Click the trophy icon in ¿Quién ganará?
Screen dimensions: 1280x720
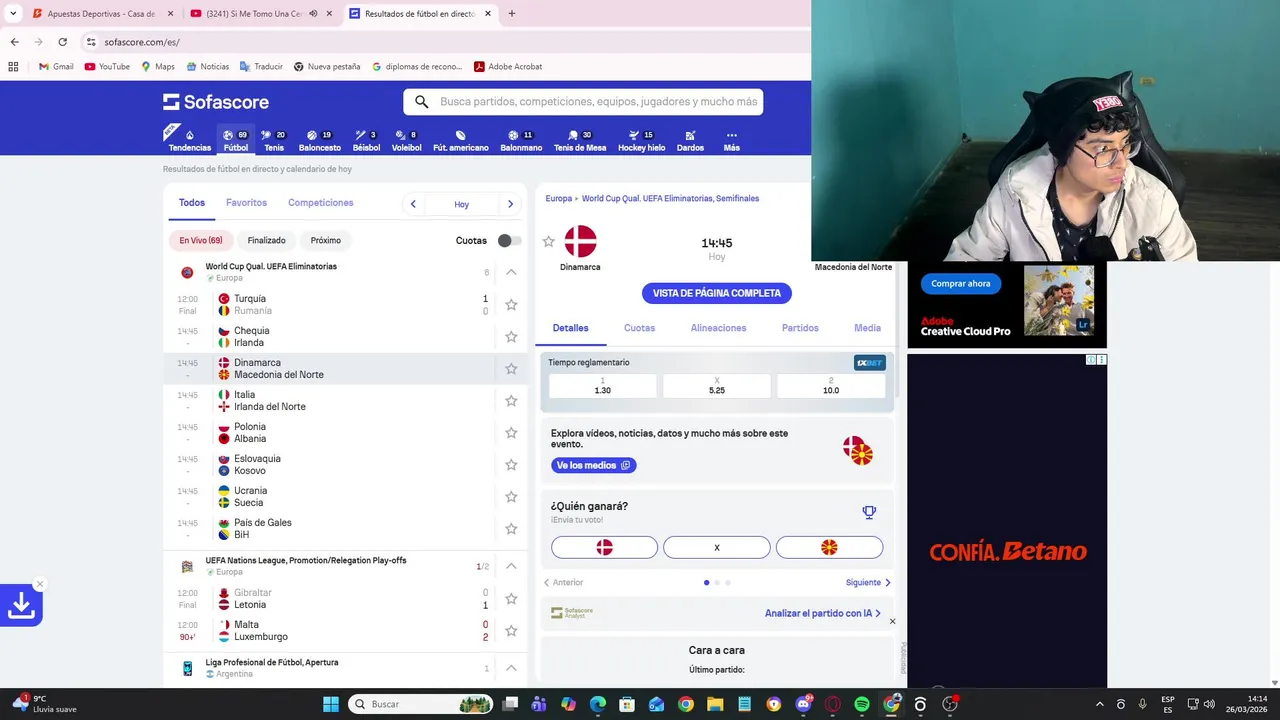click(869, 512)
